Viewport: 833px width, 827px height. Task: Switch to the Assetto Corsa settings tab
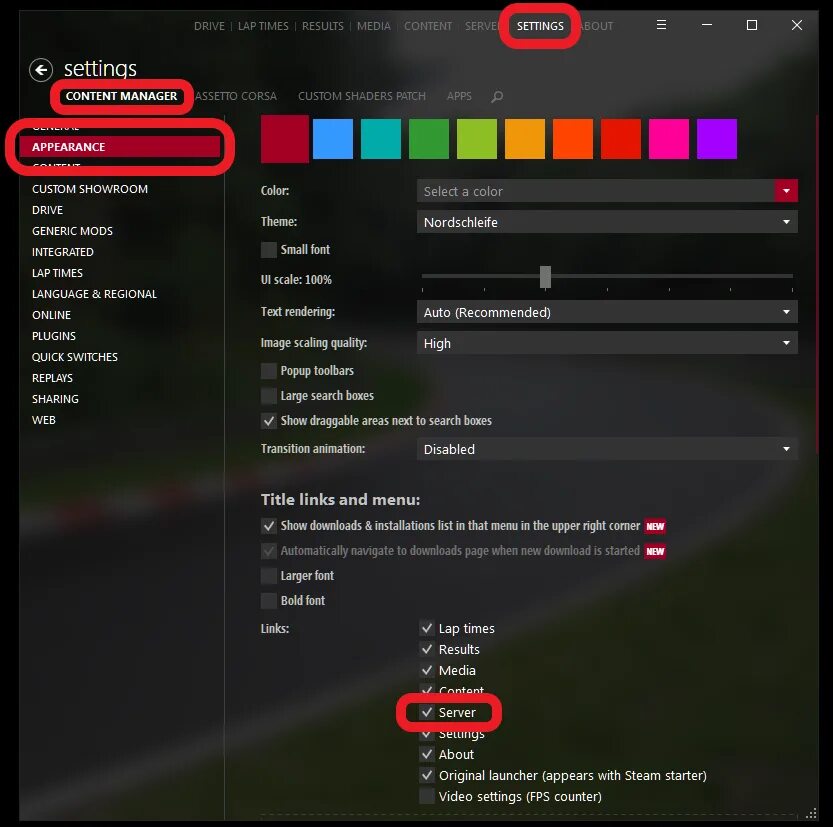click(236, 96)
